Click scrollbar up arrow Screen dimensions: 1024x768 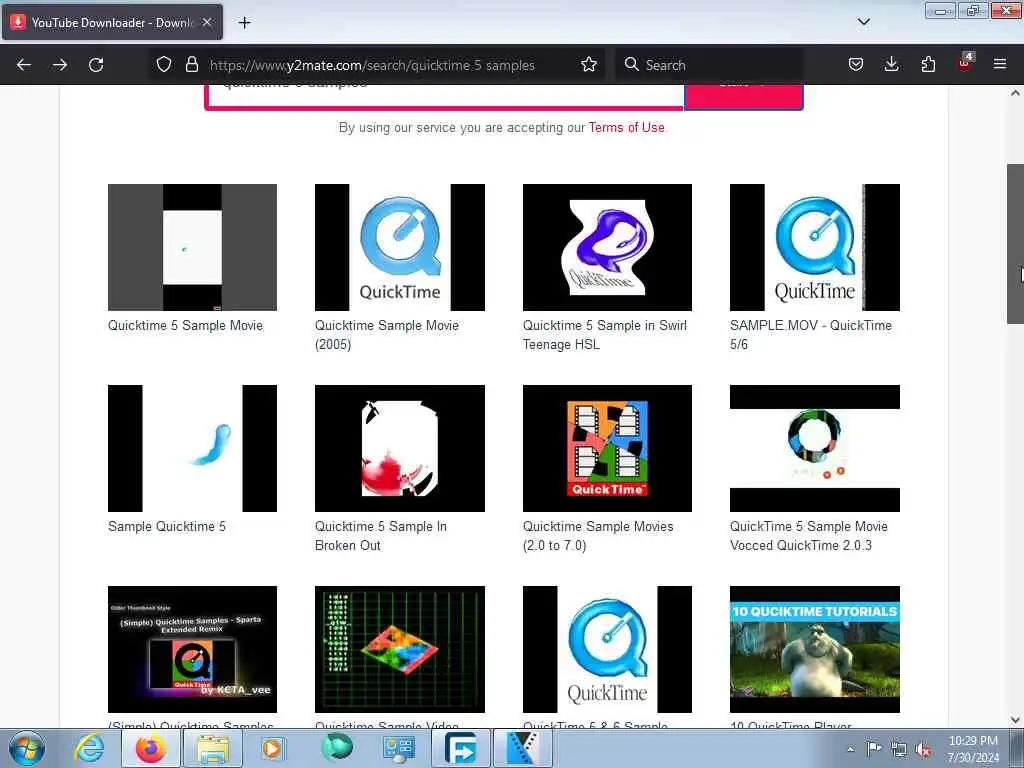1015,93
